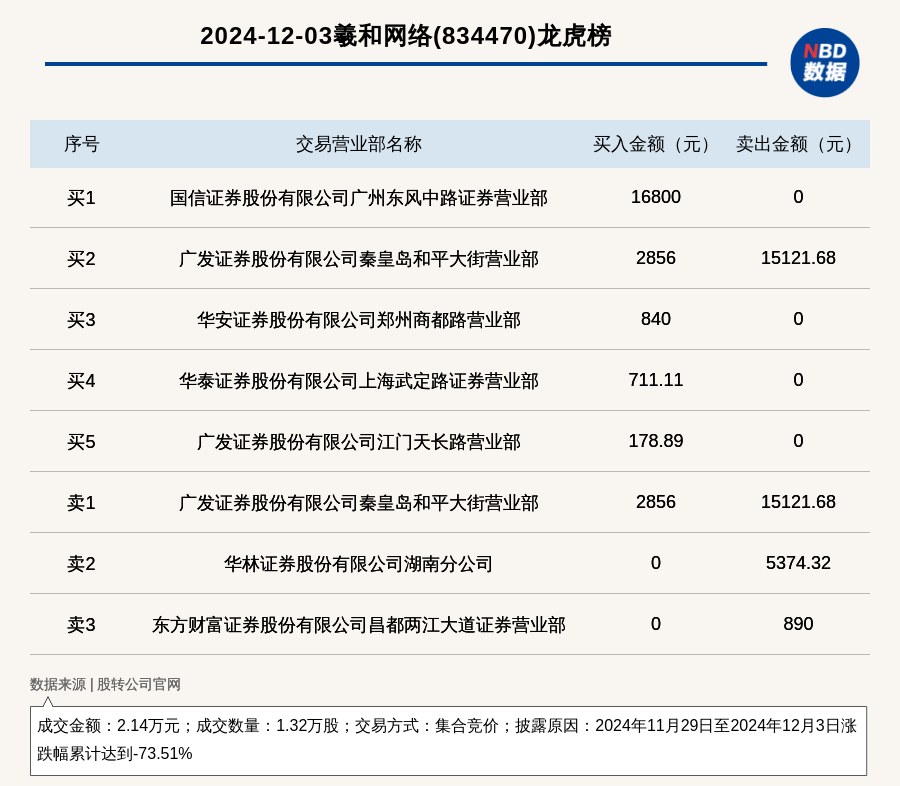Click sell amount 0 in 买4 row
This screenshot has width=900, height=786.
[798, 380]
